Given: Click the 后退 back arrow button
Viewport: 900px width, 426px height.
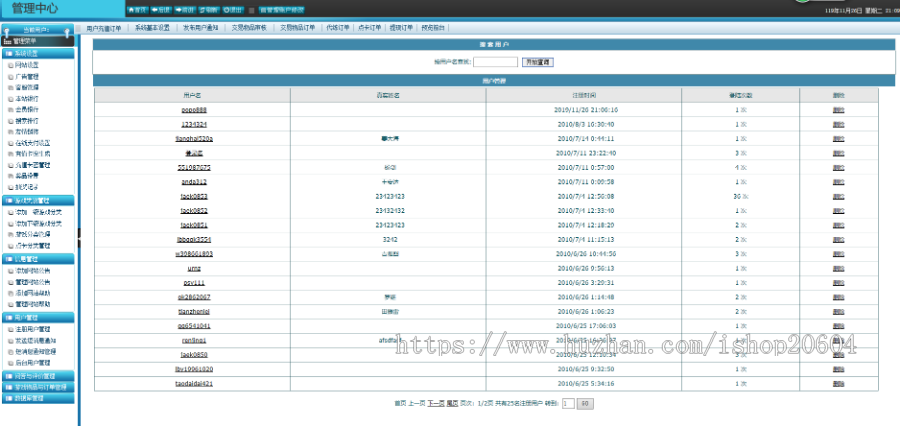Looking at the screenshot, I should [161, 10].
